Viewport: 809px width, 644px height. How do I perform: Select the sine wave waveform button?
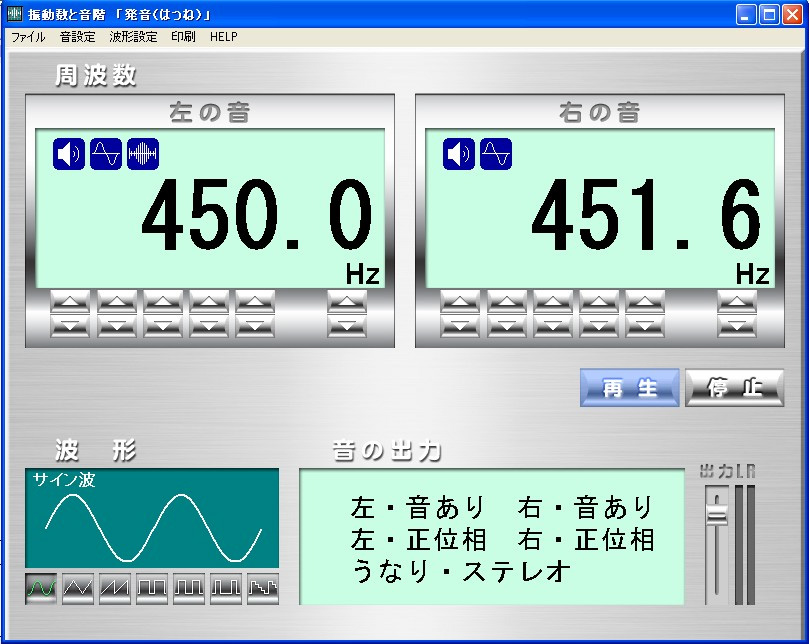pyautogui.click(x=41, y=588)
